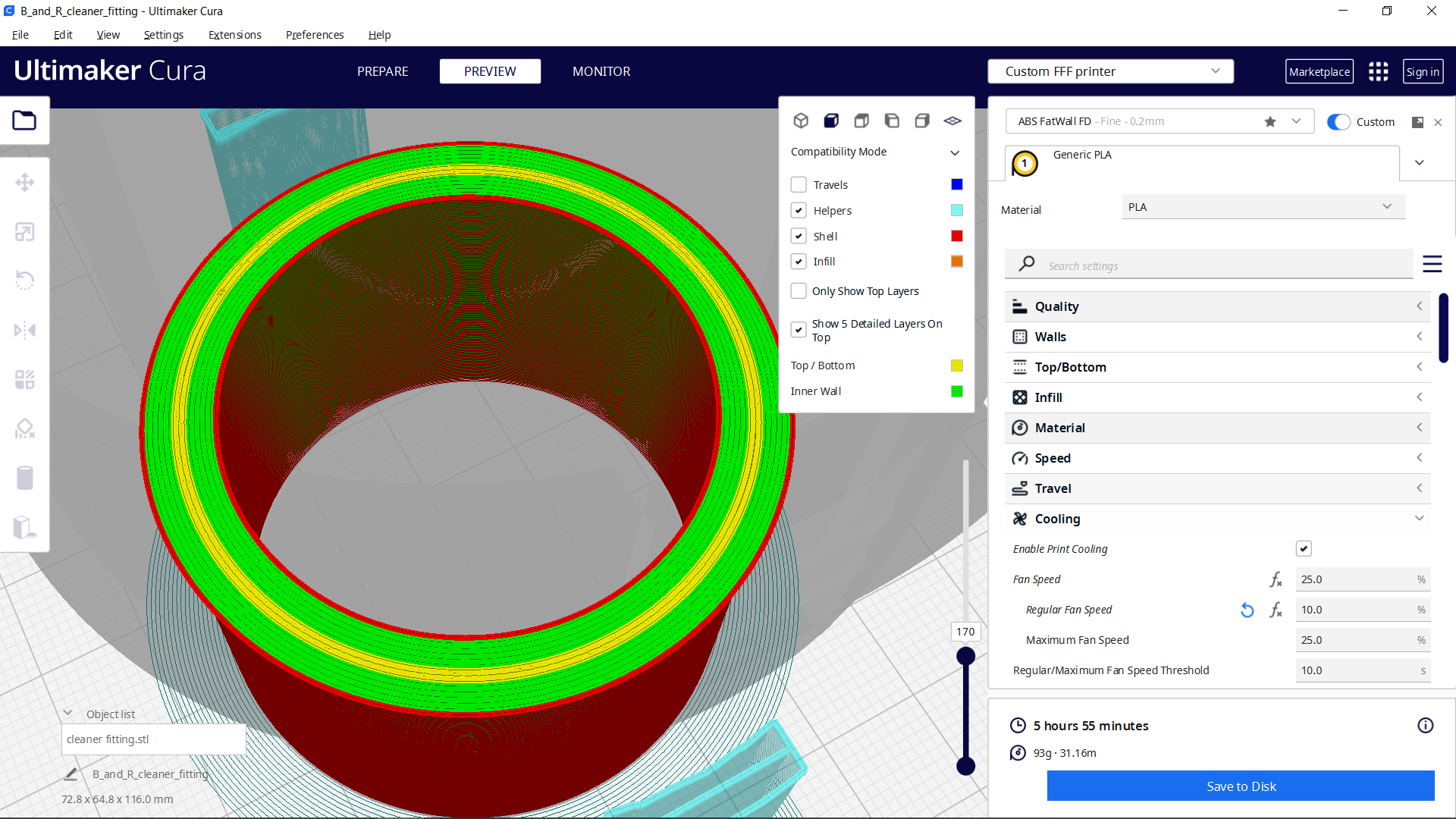Open settings visibility hamburger menu
The image size is (1456, 819).
[1432, 264]
